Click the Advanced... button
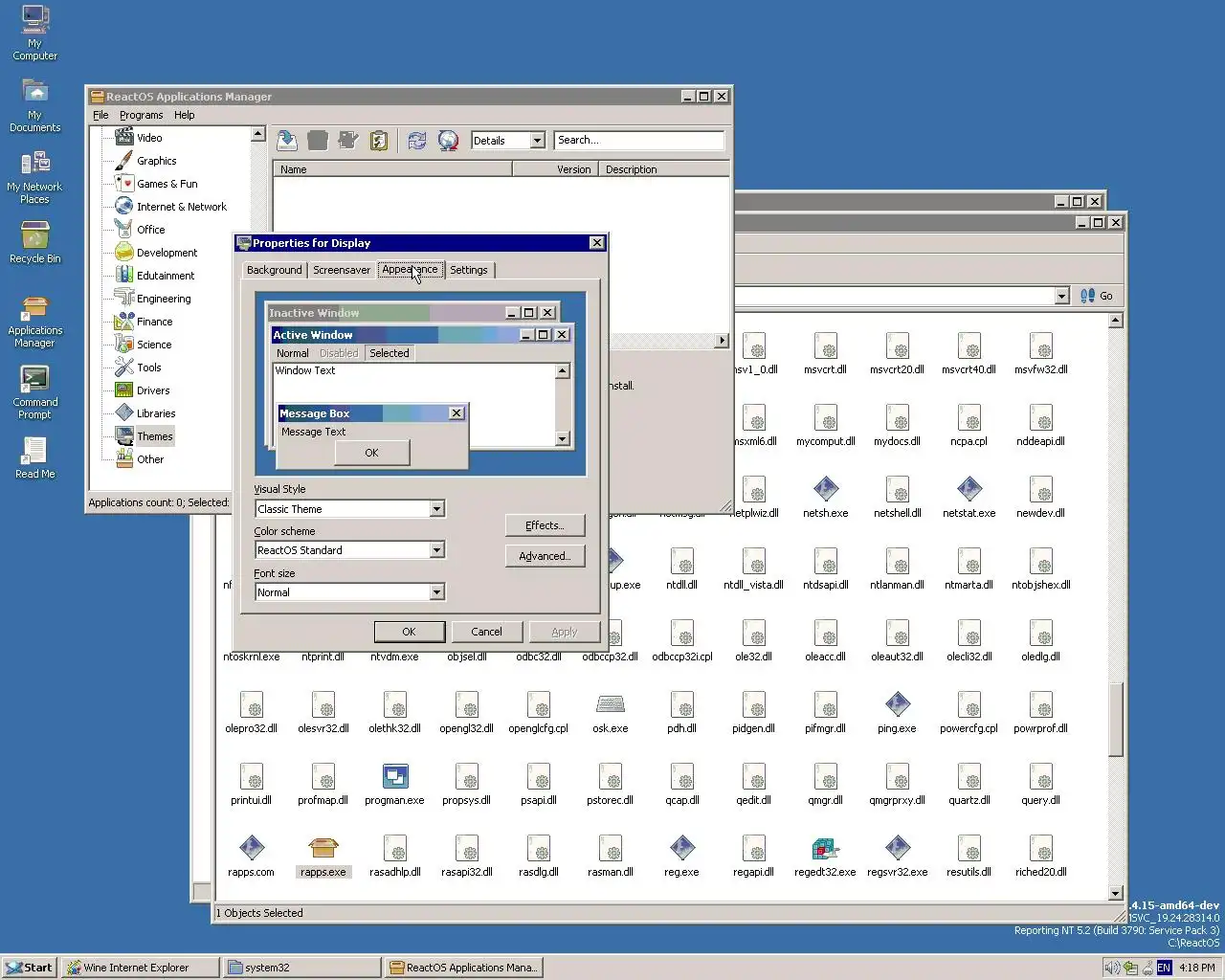 pyautogui.click(x=545, y=556)
